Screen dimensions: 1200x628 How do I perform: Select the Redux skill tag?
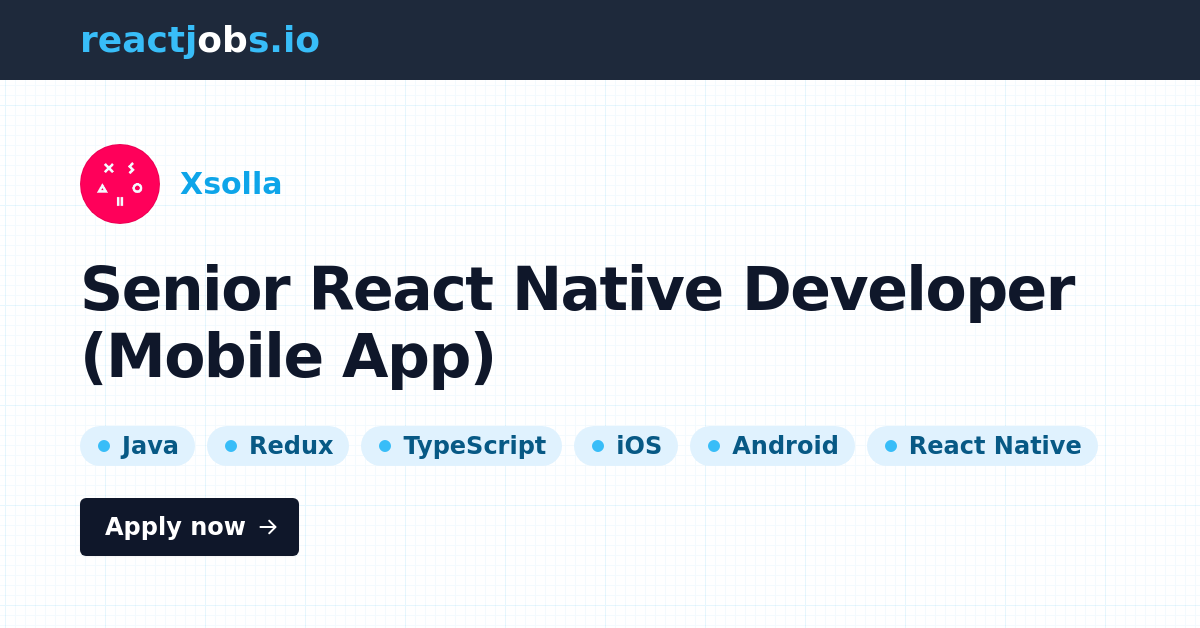coord(278,446)
